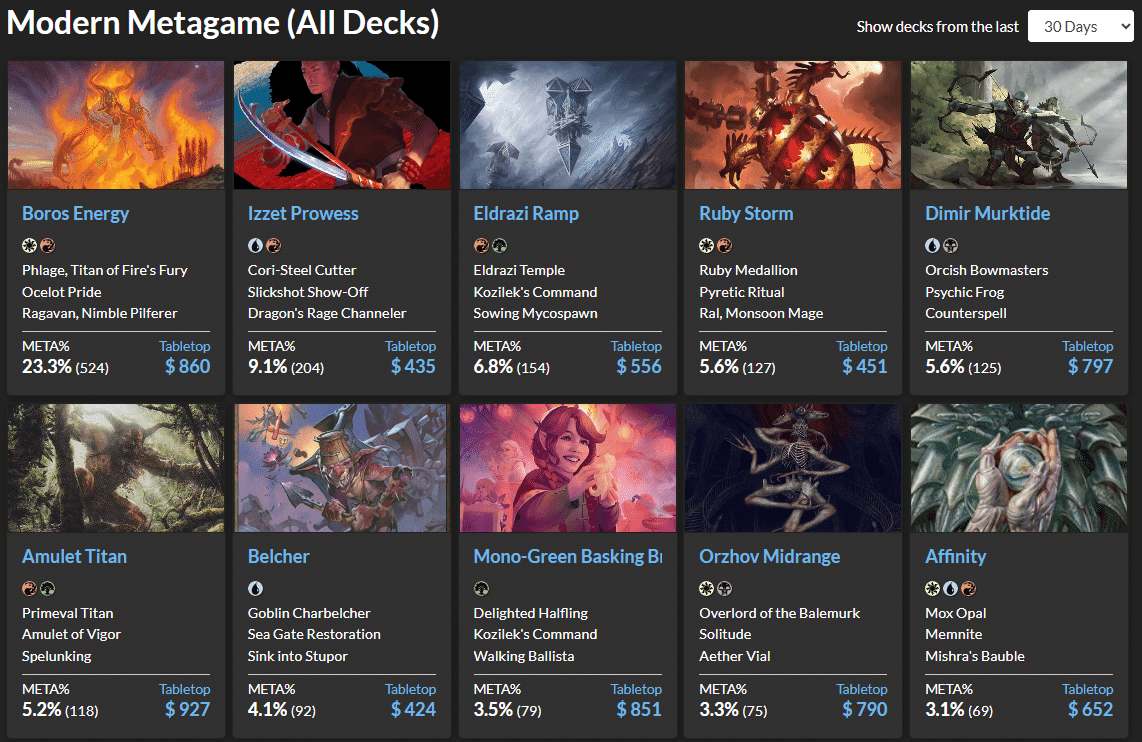
Task: Click the red mana icon under Ruby Storm
Action: 725,245
